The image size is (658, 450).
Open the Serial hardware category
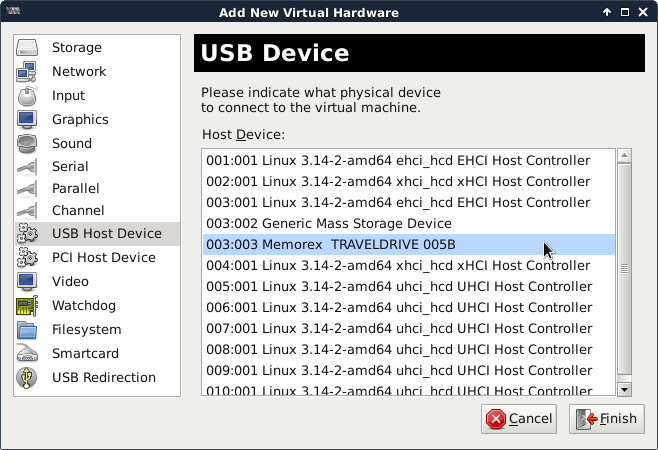70,167
